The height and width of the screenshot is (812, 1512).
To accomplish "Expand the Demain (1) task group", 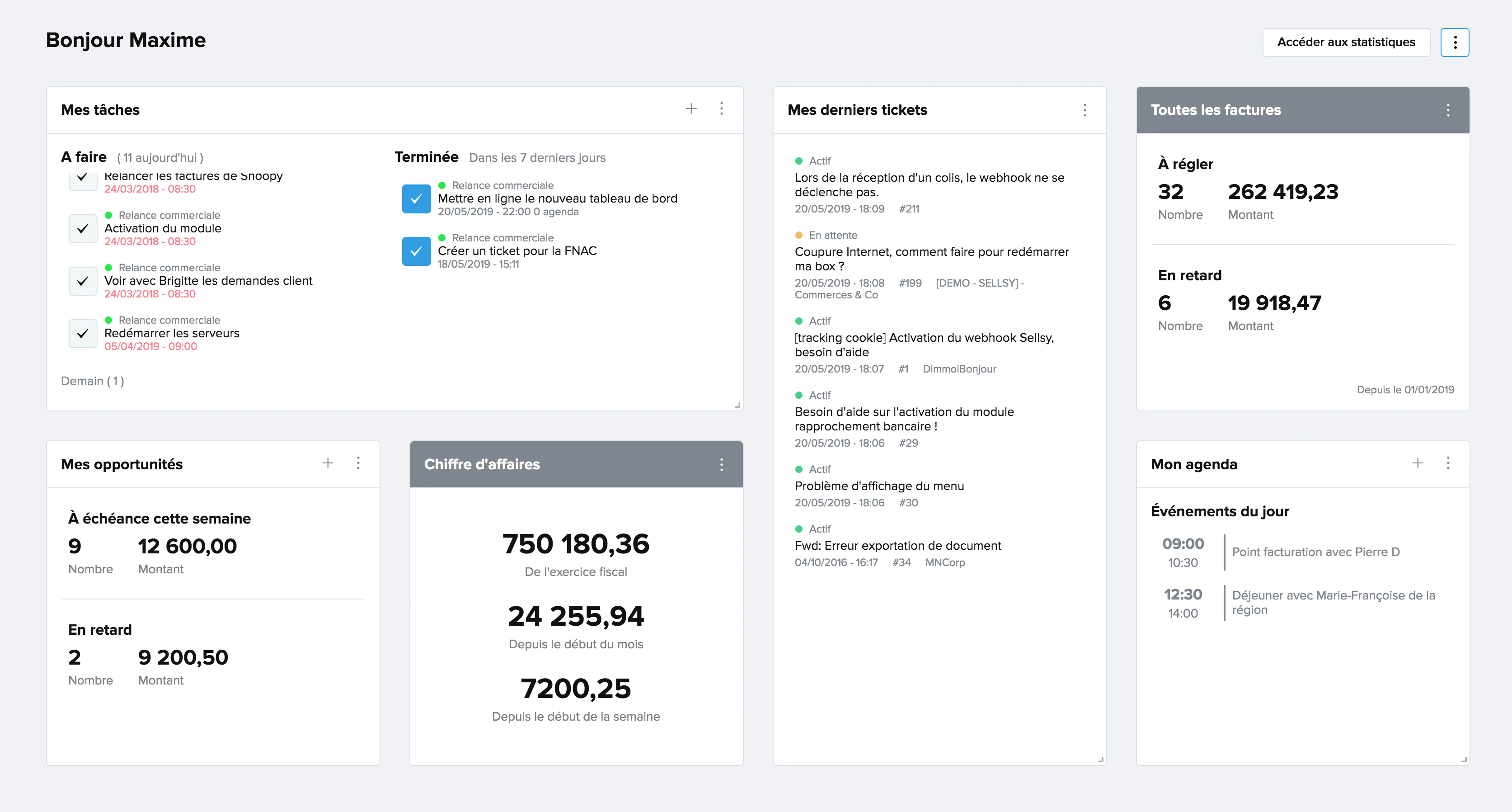I will [x=93, y=381].
